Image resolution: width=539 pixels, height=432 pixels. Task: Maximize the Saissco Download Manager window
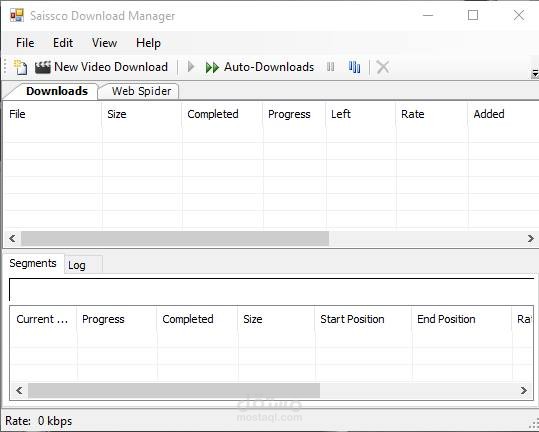473,15
